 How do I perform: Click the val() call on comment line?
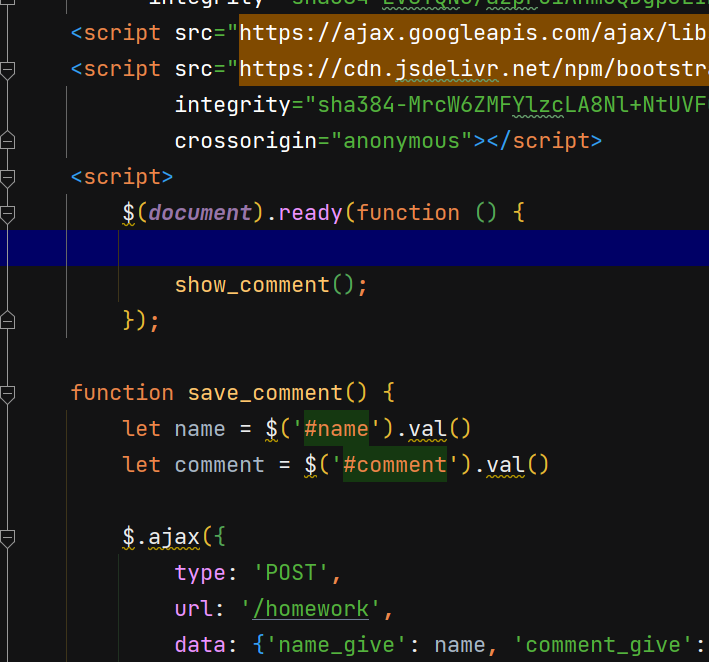click(x=517, y=464)
